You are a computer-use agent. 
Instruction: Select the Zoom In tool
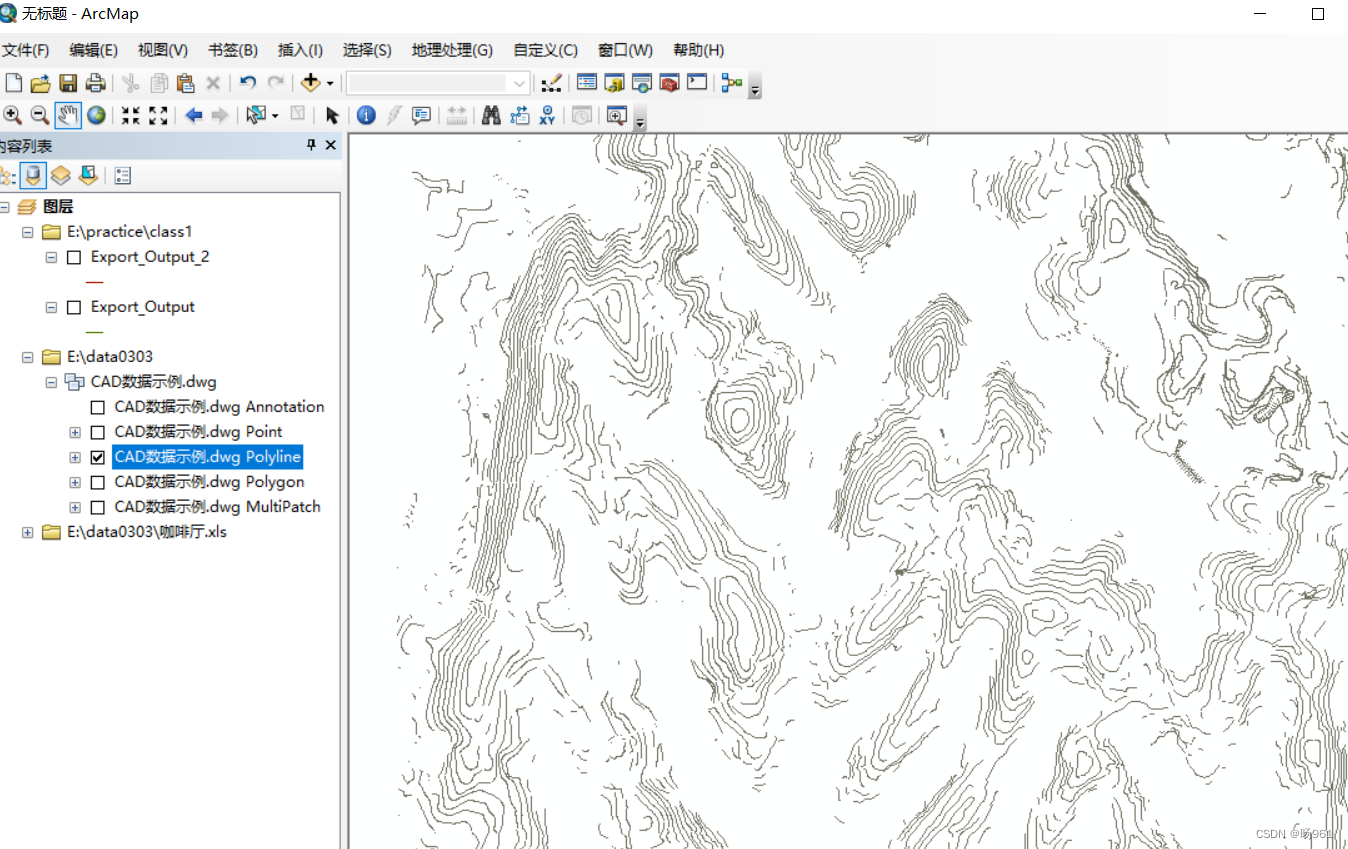(x=13, y=115)
